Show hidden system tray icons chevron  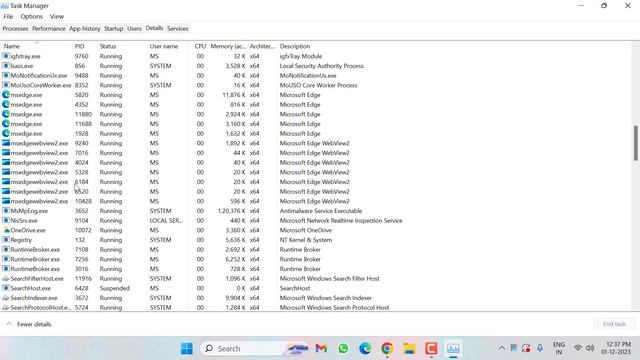502,348
